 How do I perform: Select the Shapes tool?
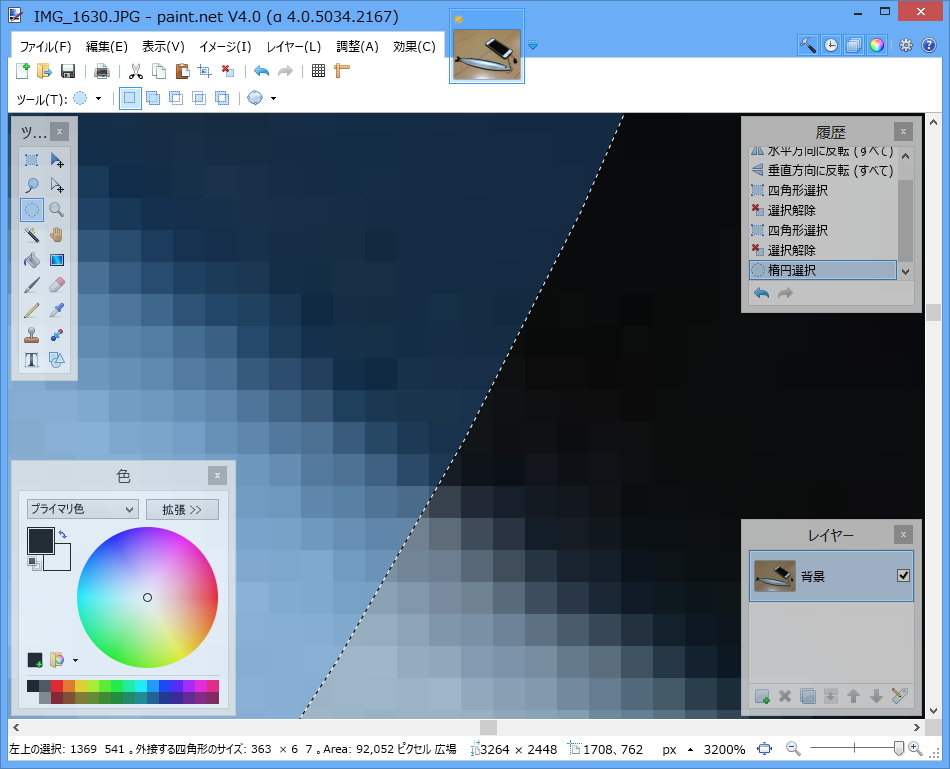coord(57,360)
